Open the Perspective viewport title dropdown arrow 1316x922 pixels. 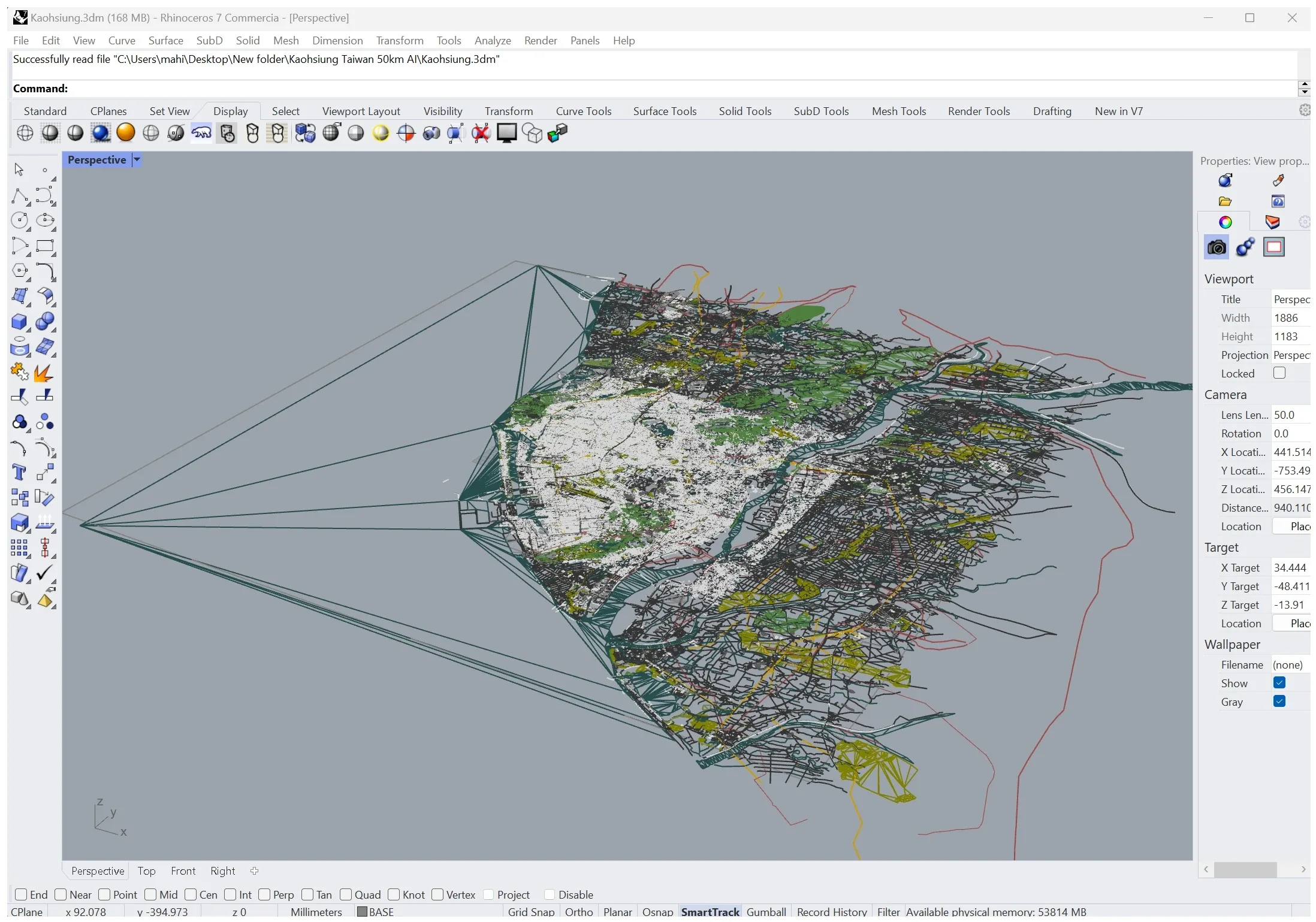coord(137,160)
